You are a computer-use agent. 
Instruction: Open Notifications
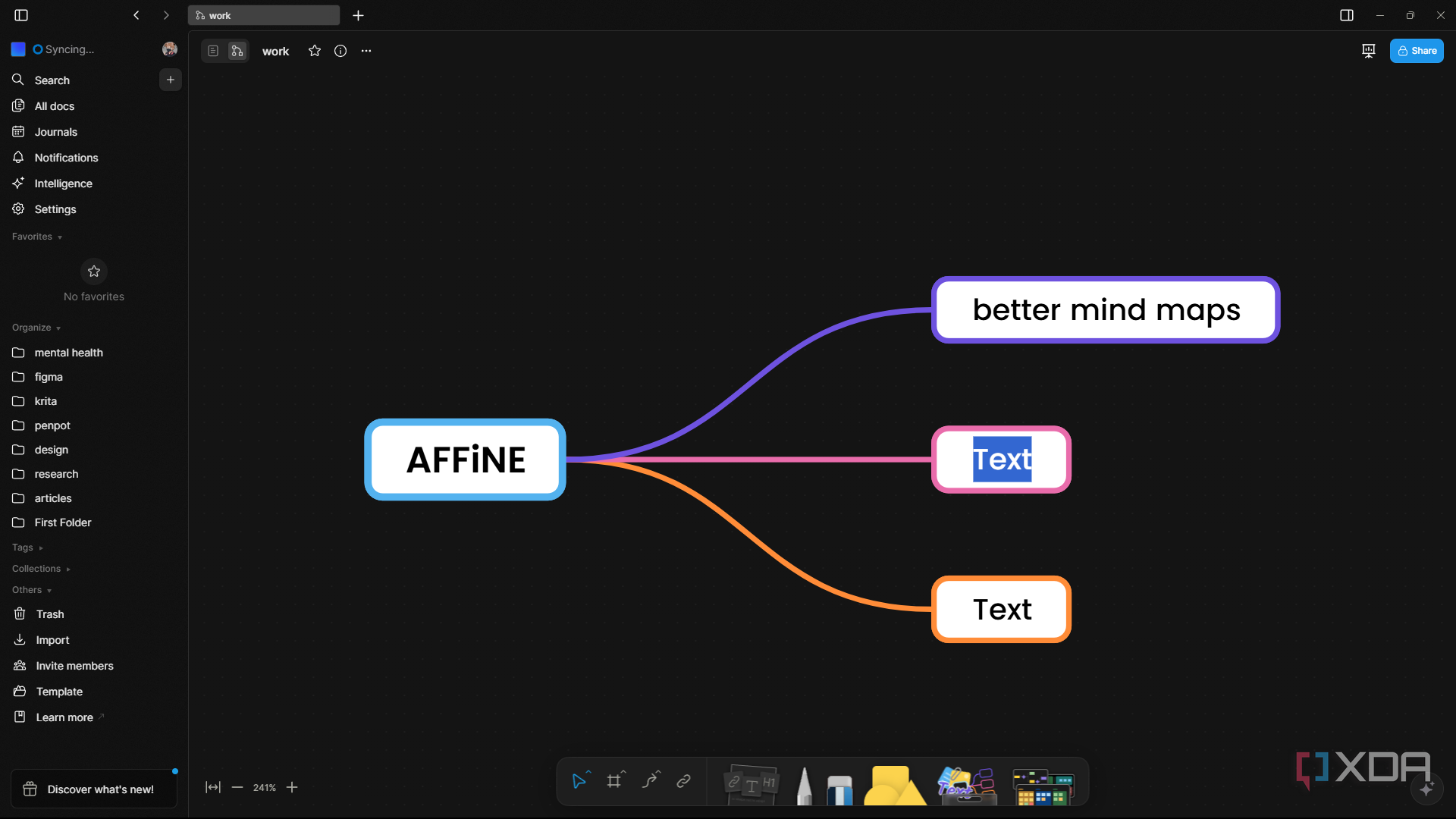coord(94,158)
